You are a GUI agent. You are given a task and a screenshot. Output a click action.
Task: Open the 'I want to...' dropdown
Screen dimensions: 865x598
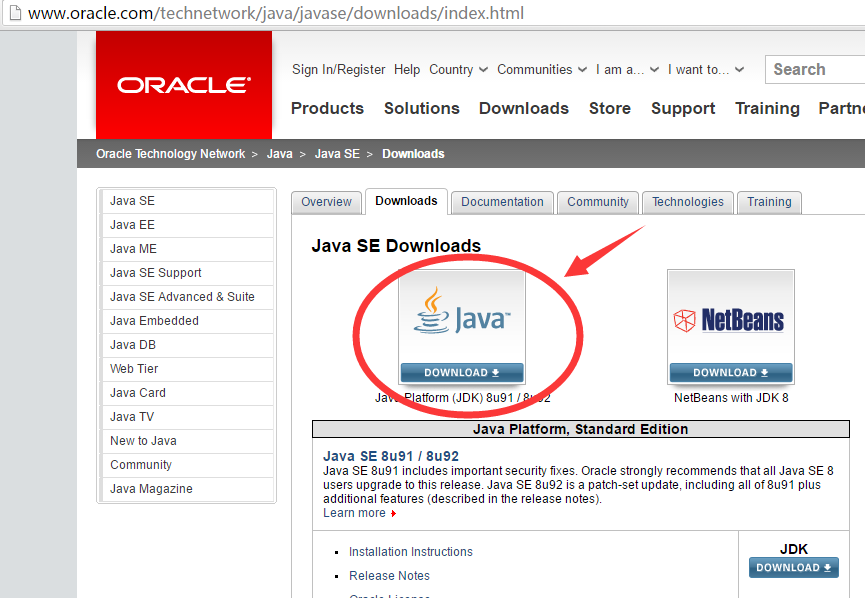706,70
